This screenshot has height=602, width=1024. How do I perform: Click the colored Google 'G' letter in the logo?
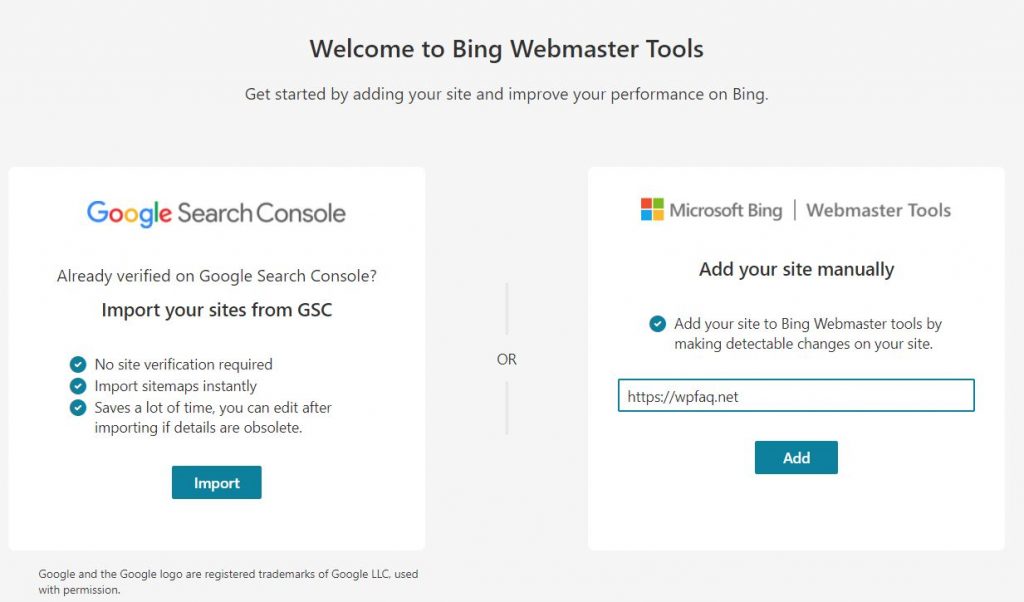97,212
